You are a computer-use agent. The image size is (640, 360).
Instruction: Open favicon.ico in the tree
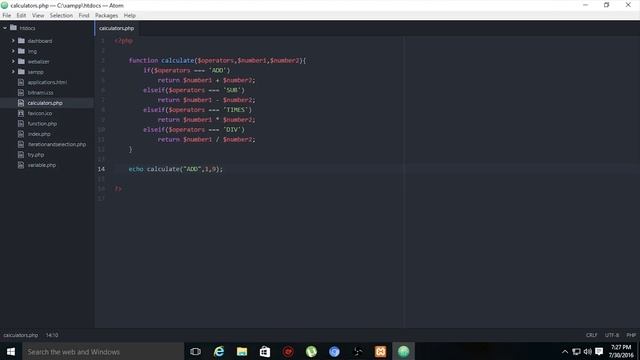coord(40,113)
